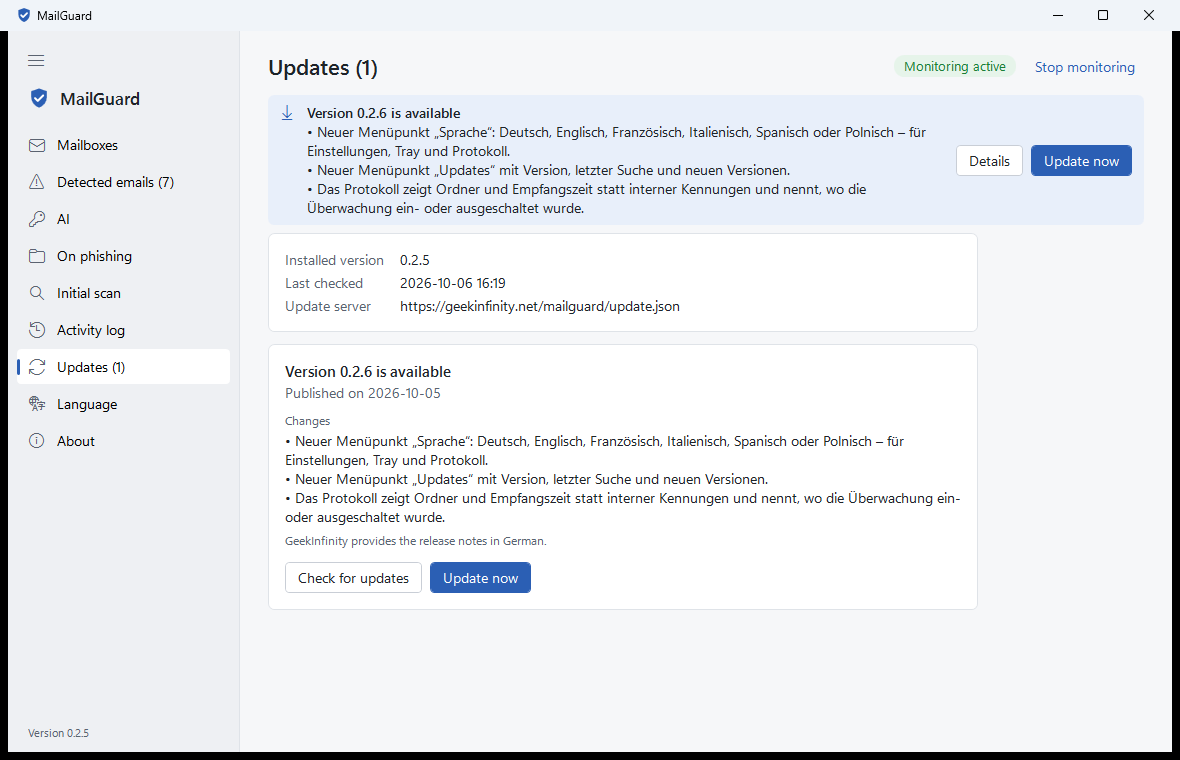Image resolution: width=1180 pixels, height=760 pixels.
Task: Go to Detected emails (7)
Action: [x=123, y=182]
